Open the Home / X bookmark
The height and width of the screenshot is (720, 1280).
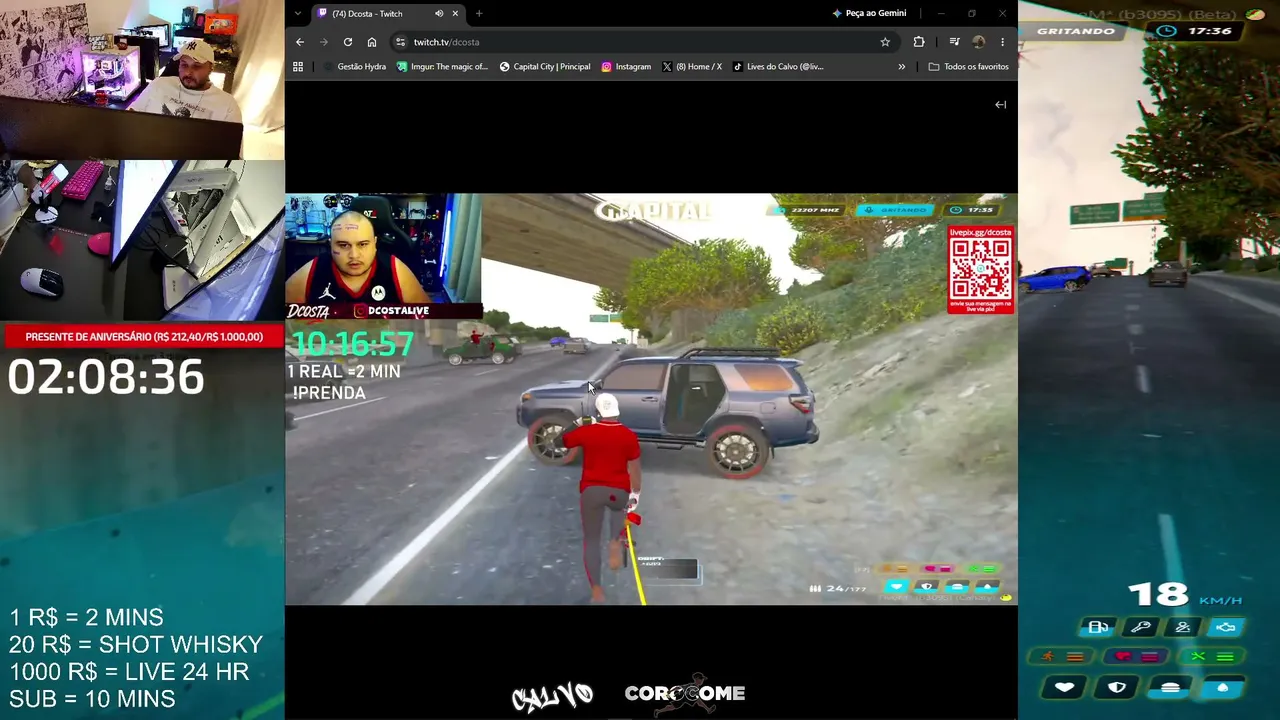point(691,67)
